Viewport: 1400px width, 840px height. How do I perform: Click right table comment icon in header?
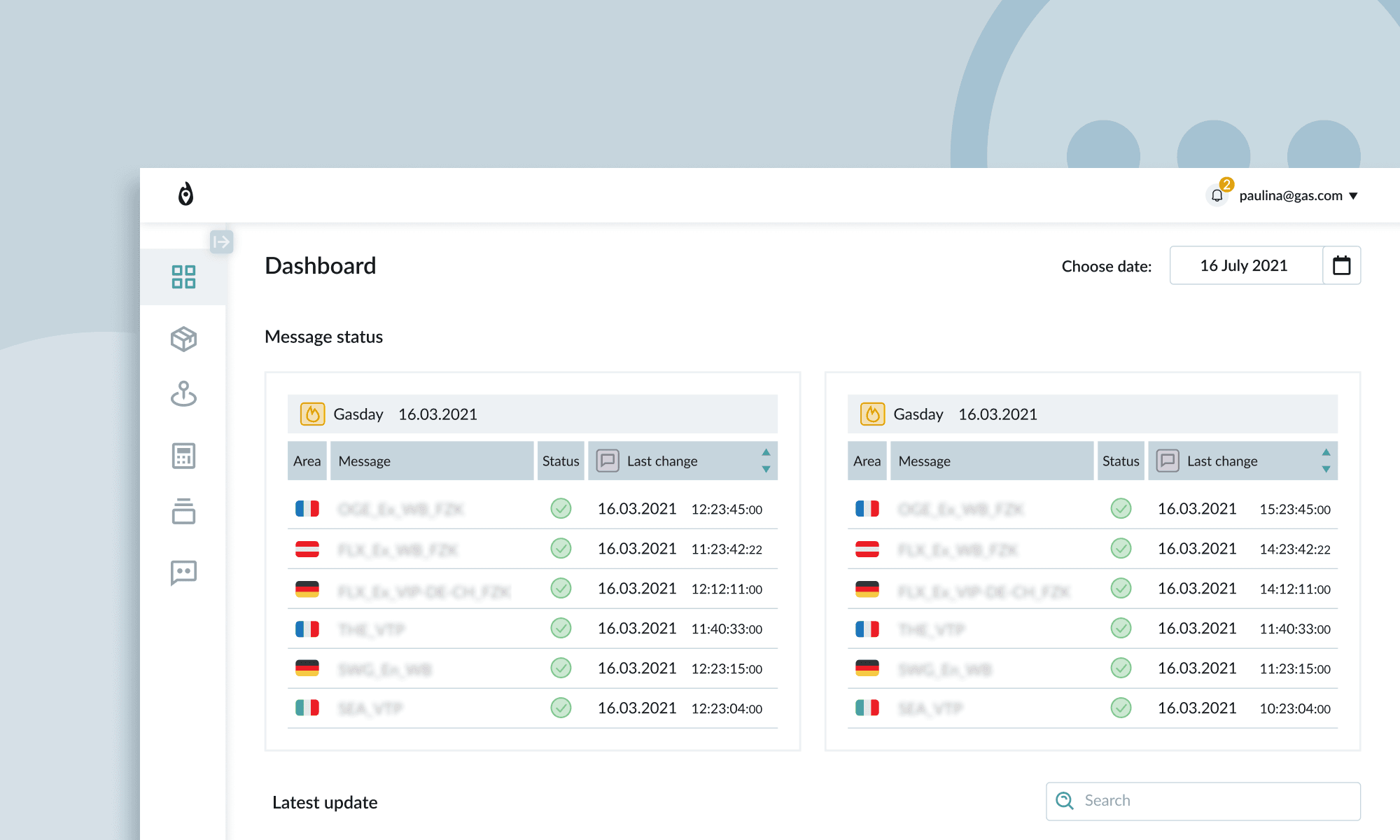(1168, 461)
